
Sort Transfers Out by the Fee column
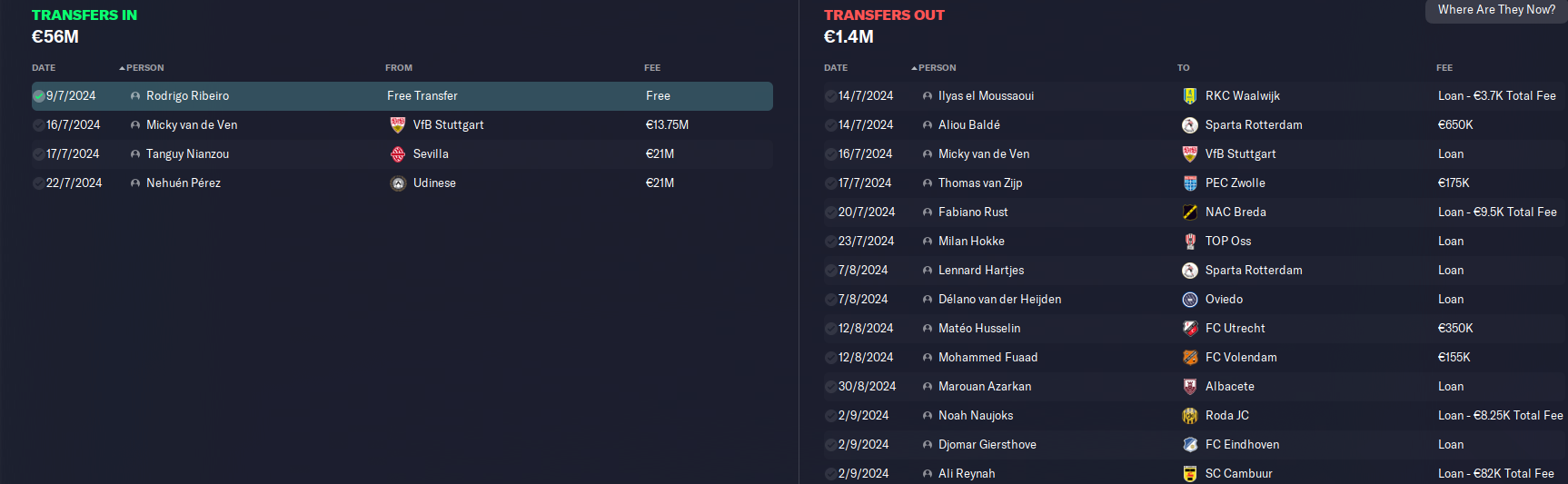(1444, 67)
